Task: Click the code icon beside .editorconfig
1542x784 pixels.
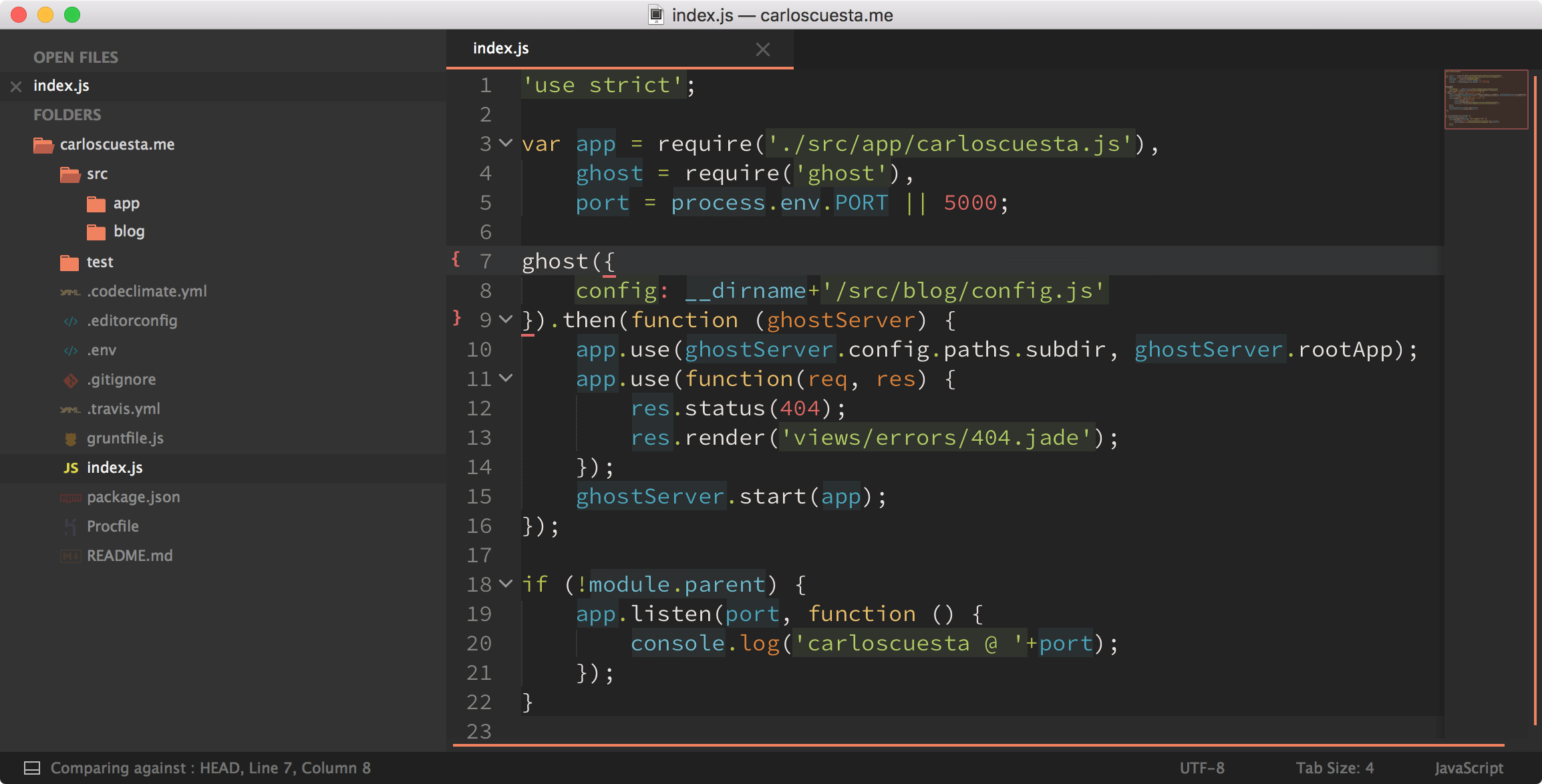Action: (70, 321)
